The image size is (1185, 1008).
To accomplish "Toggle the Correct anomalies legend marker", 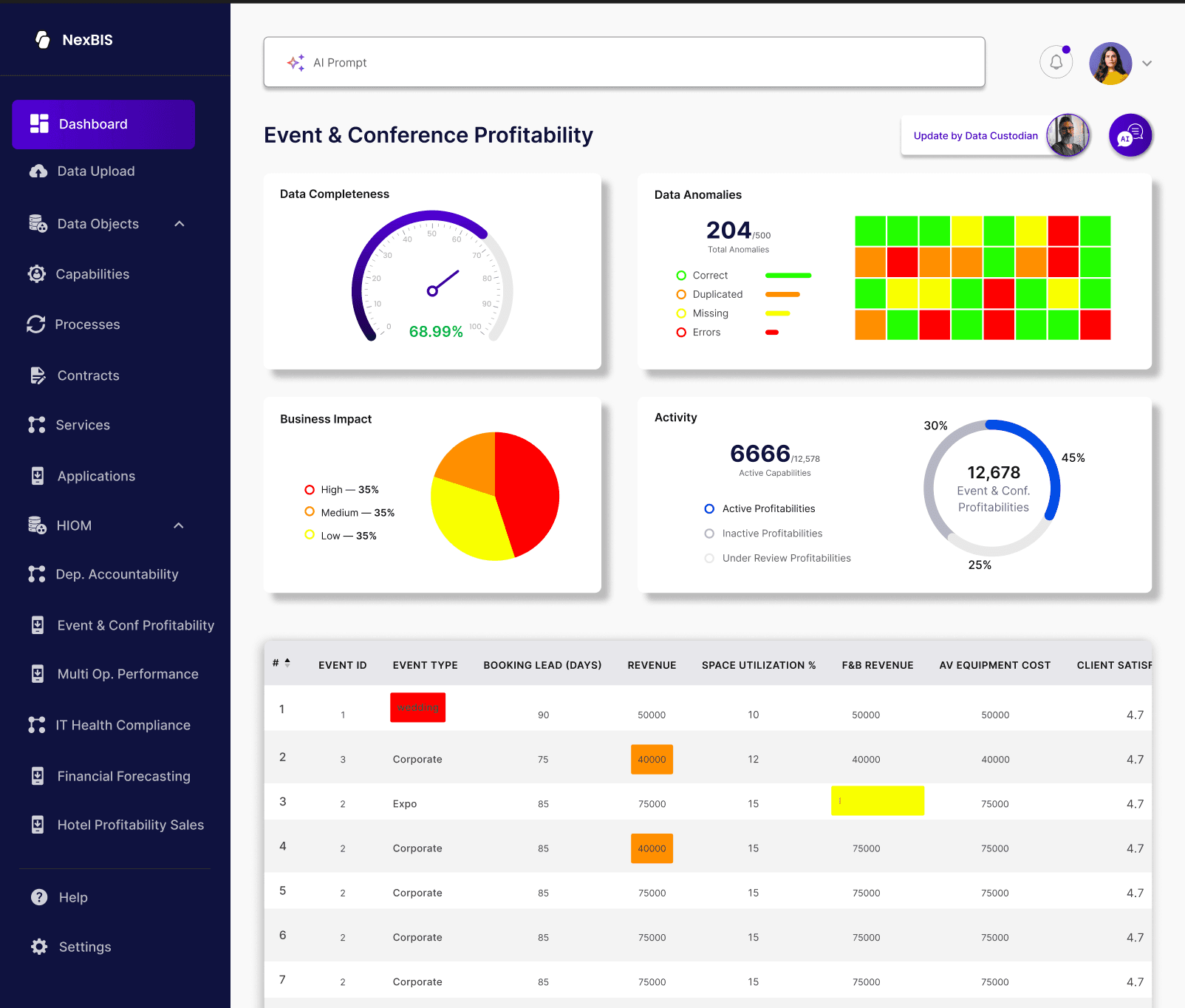I will pos(681,276).
